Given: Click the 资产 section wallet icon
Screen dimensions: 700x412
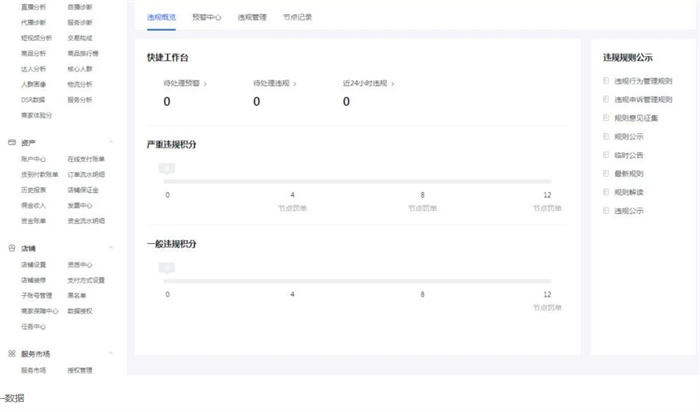Looking at the screenshot, I should pos(12,142).
